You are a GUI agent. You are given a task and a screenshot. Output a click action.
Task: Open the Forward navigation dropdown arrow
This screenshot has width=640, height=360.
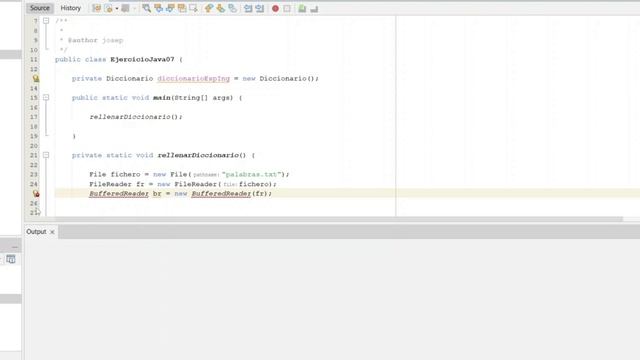pos(134,8)
